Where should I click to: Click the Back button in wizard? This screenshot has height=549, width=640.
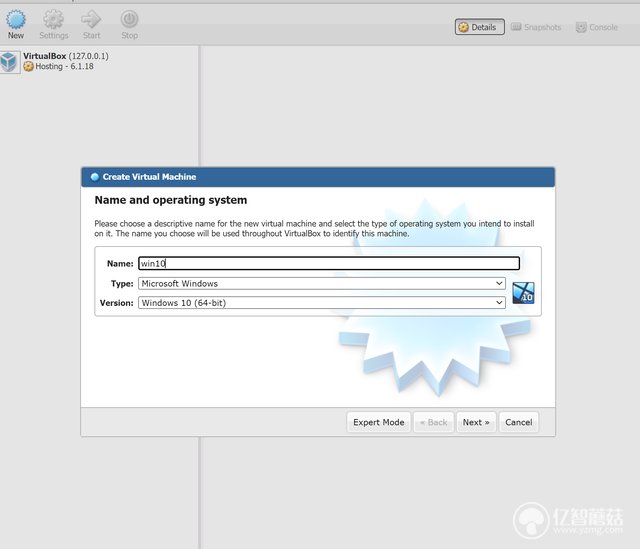433,422
